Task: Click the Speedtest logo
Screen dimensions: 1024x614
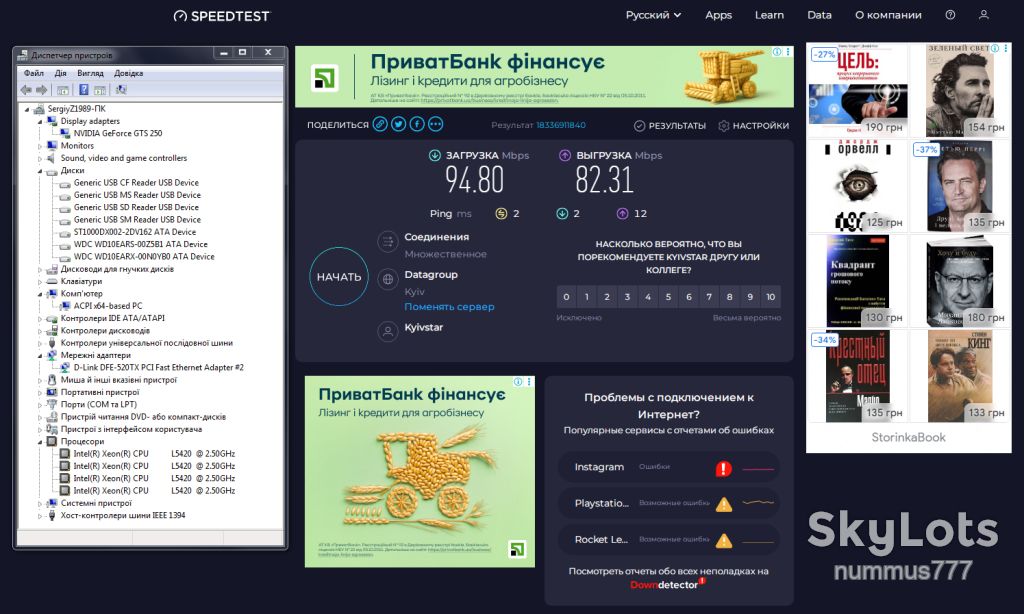Action: [221, 16]
